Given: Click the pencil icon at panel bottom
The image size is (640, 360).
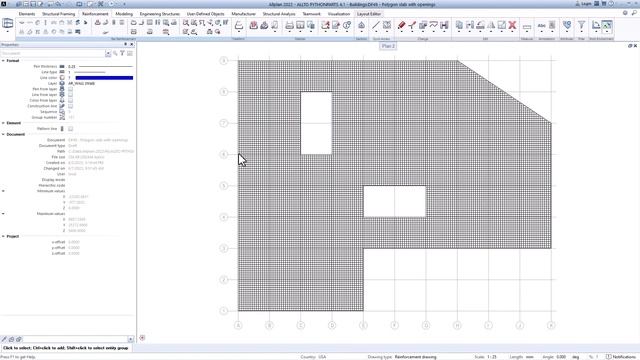Looking at the screenshot, I should pos(4,339).
